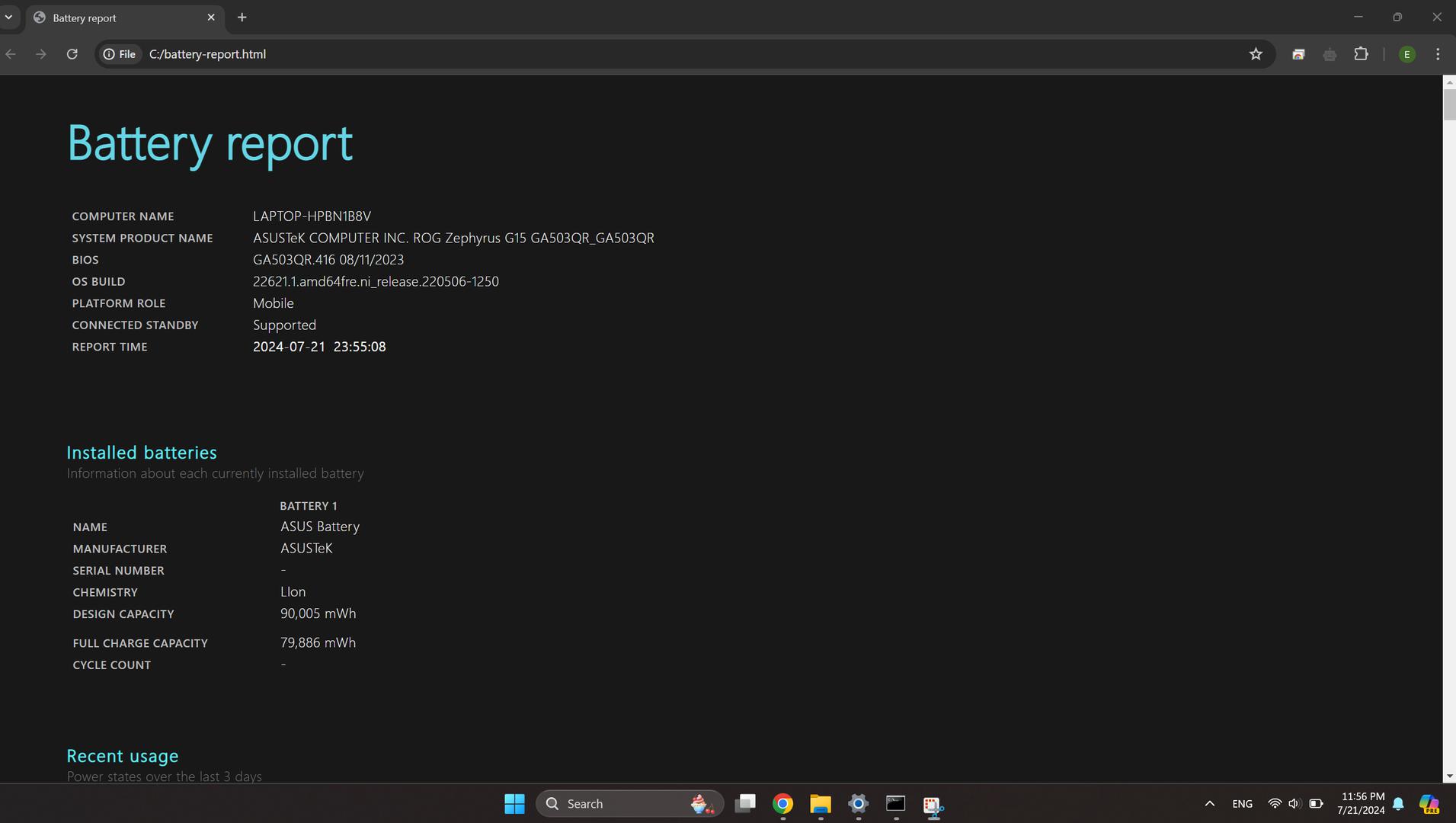Click the BATTERY 1 column header

pyautogui.click(x=308, y=506)
